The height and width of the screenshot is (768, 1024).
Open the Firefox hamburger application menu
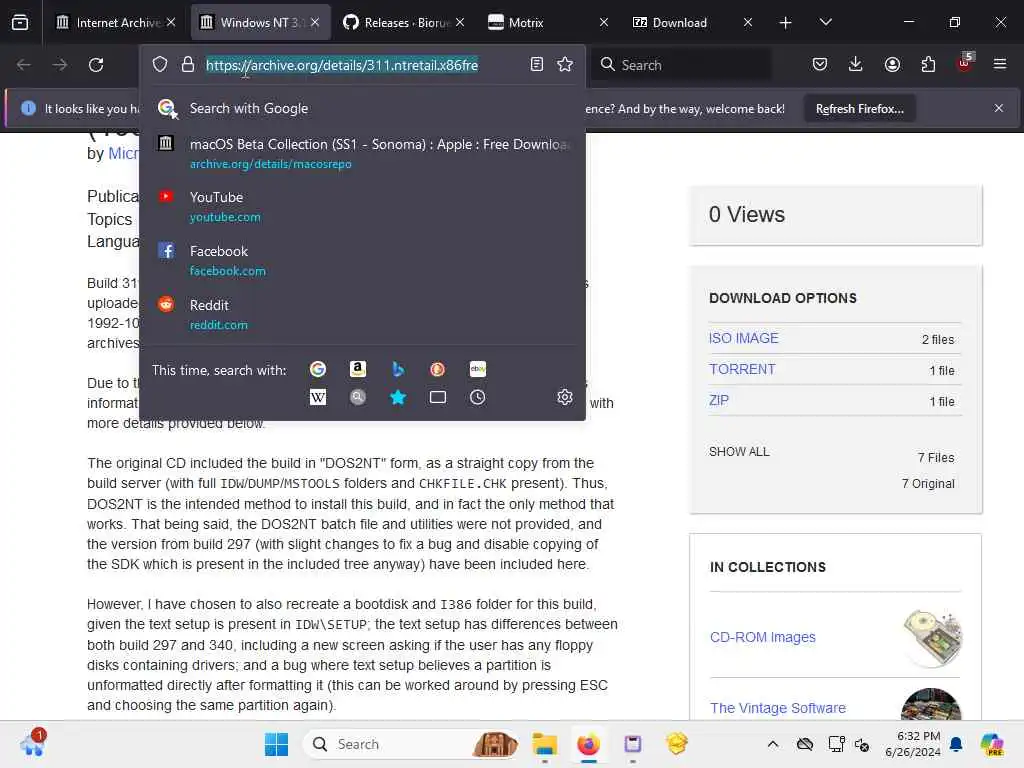click(x=1000, y=64)
